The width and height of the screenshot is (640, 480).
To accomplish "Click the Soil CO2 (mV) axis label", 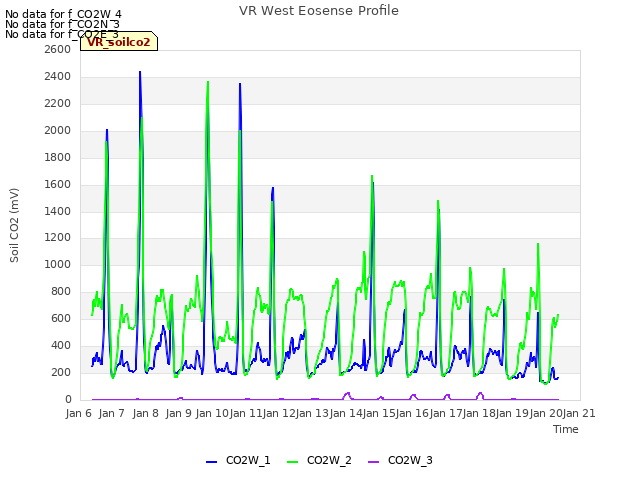I will click(14, 225).
